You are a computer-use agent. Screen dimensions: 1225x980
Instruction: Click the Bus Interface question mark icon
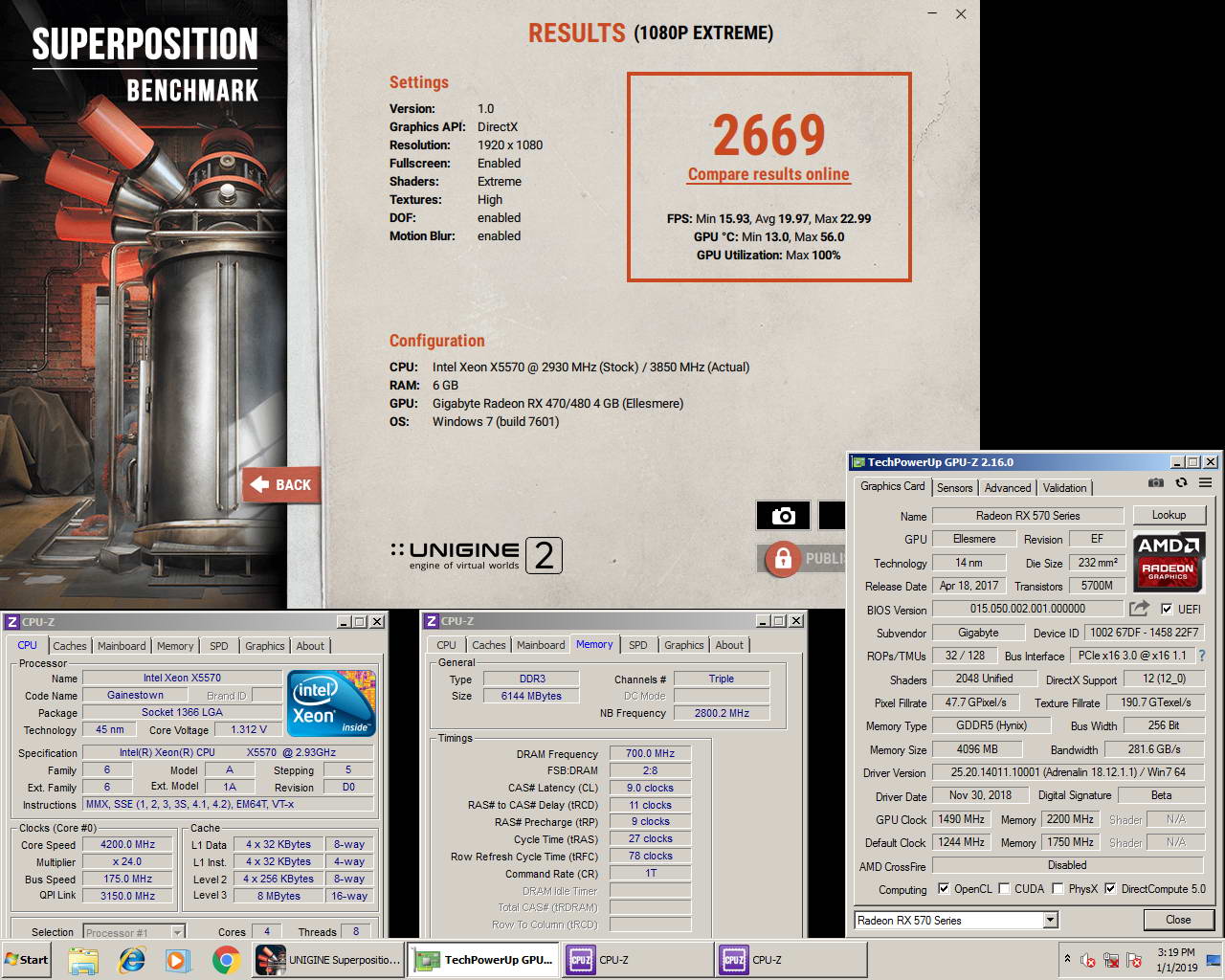pos(1202,656)
